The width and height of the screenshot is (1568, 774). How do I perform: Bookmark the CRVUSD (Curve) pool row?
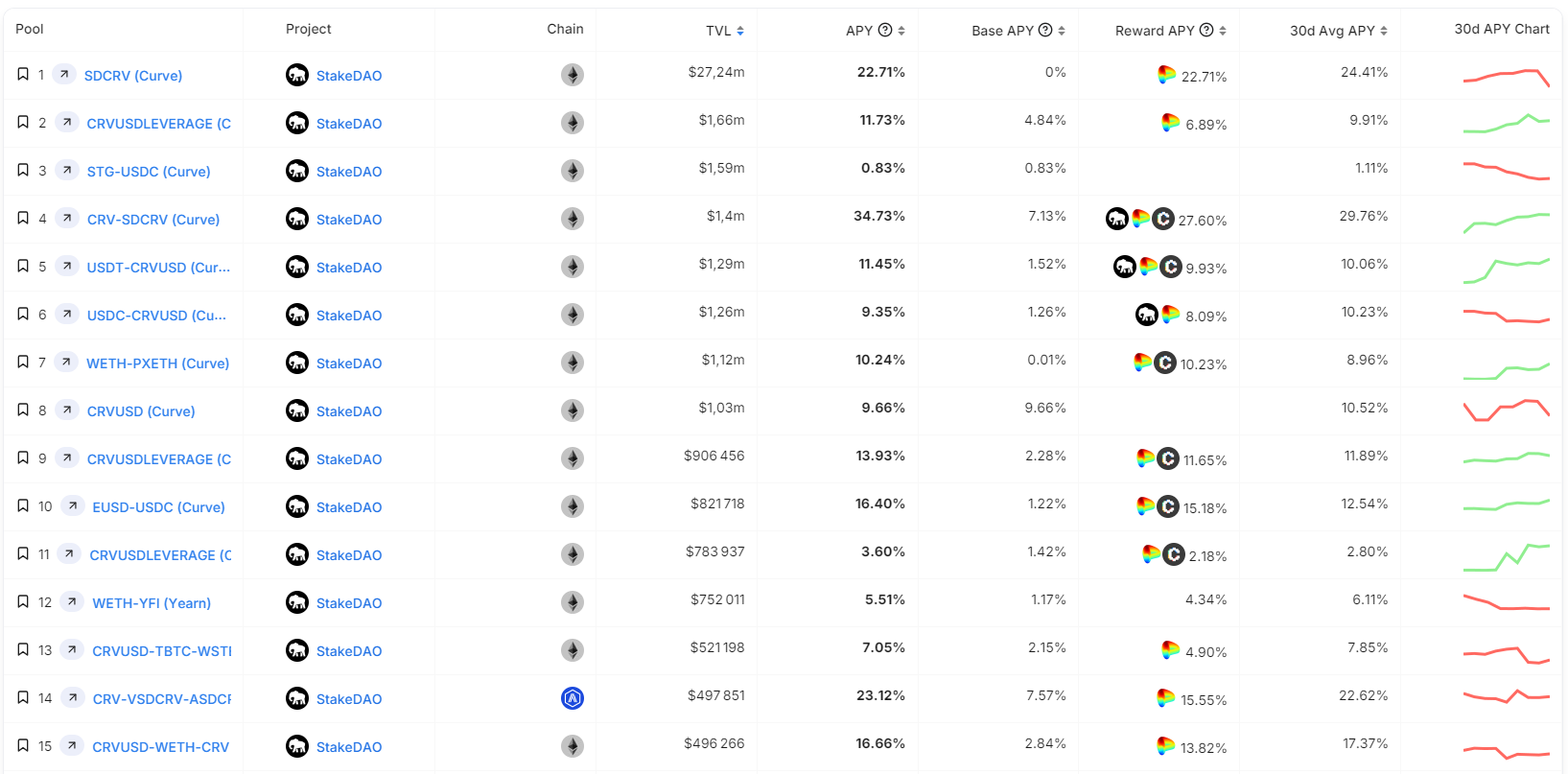click(x=23, y=410)
